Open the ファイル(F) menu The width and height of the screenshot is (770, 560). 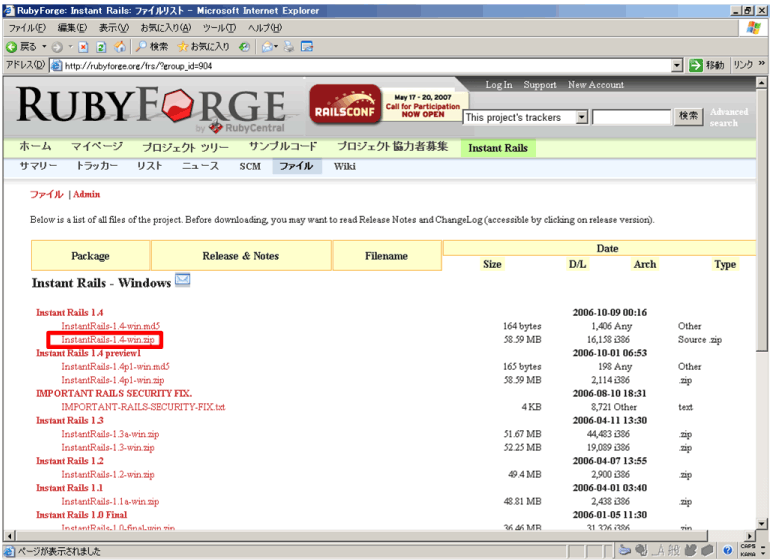coord(27,28)
